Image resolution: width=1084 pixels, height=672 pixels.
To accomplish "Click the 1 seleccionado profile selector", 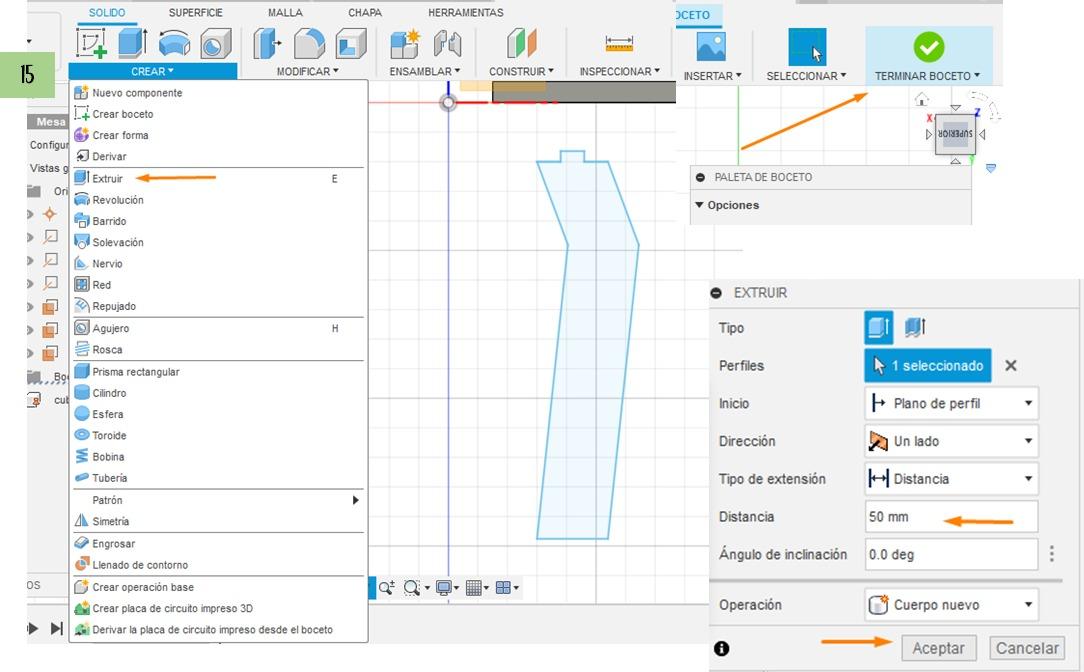I will tap(927, 366).
